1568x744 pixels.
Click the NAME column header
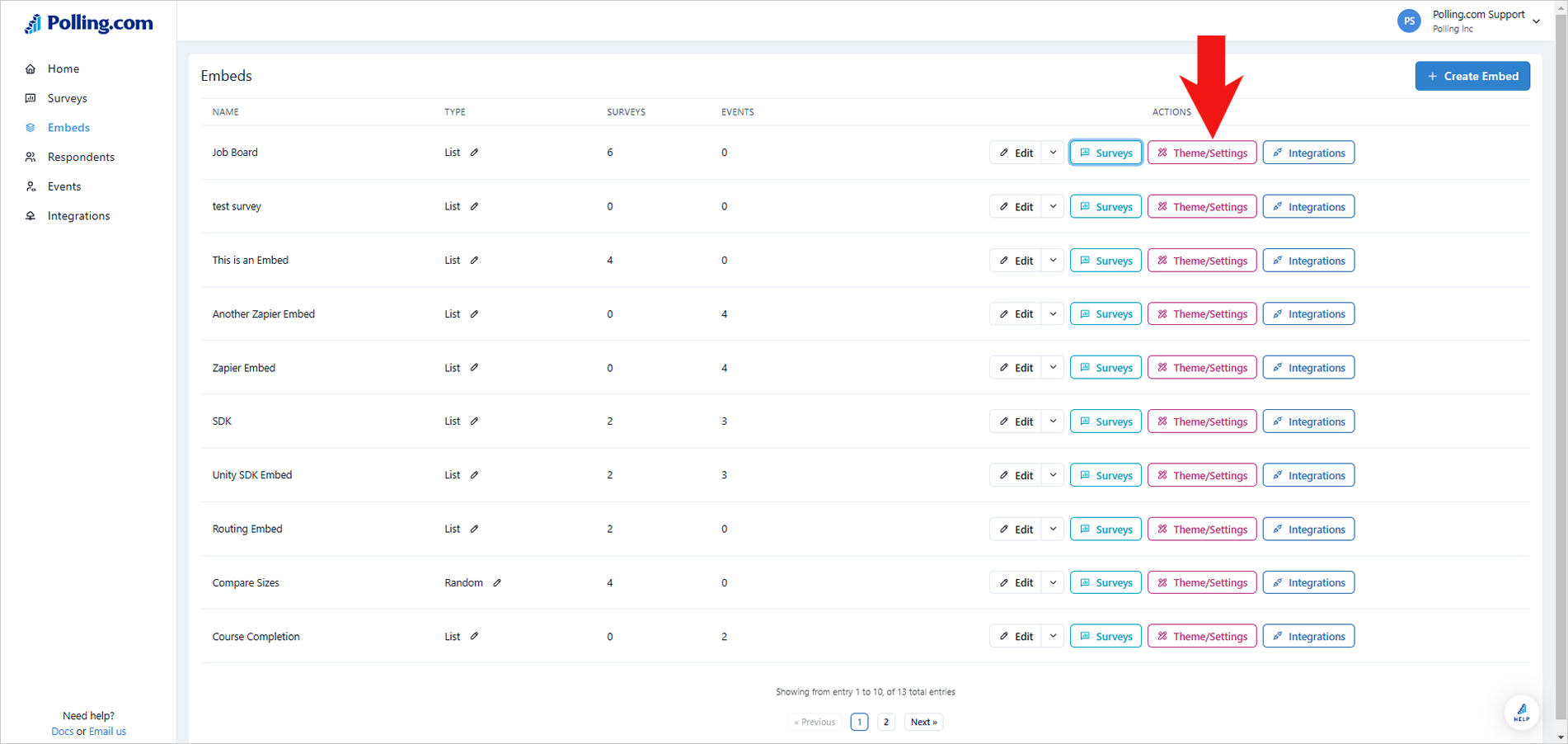coord(226,112)
